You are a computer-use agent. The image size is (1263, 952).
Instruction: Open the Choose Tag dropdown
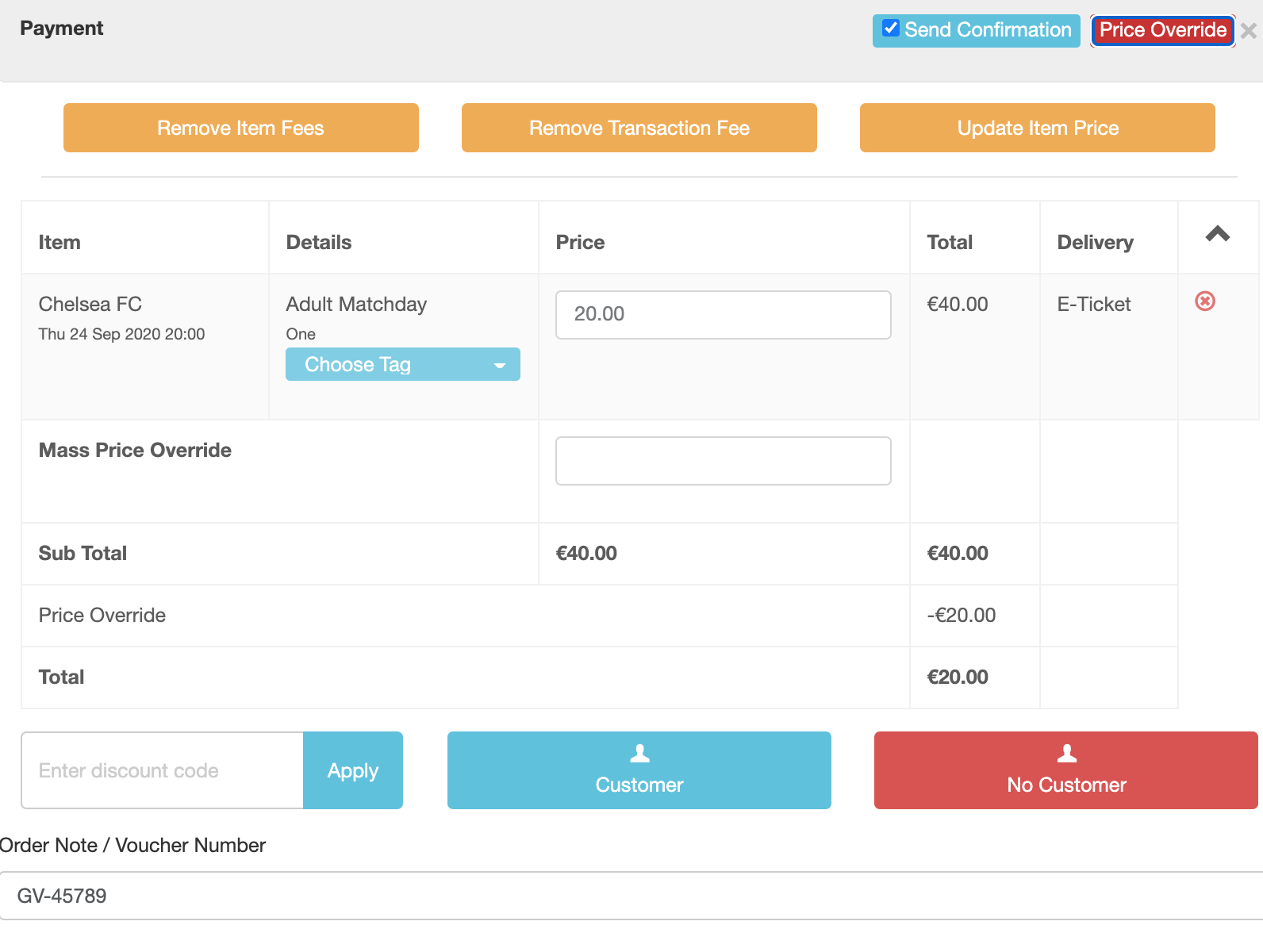pyautogui.click(x=403, y=364)
